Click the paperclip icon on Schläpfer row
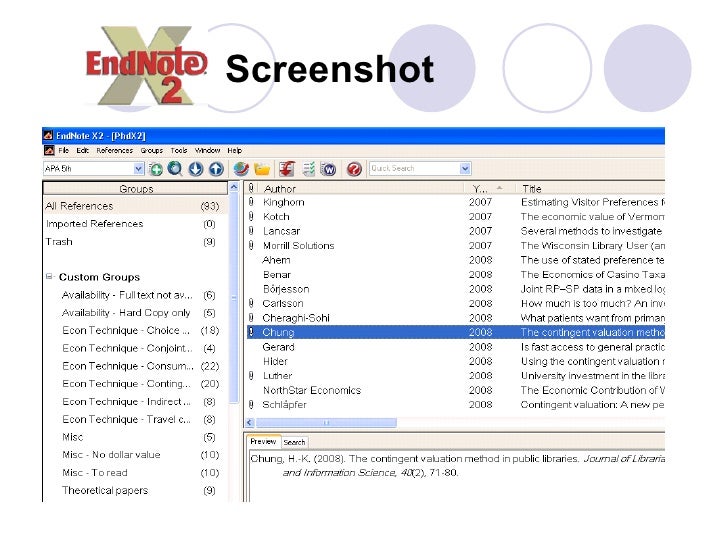The height and width of the screenshot is (546, 728). click(251, 404)
